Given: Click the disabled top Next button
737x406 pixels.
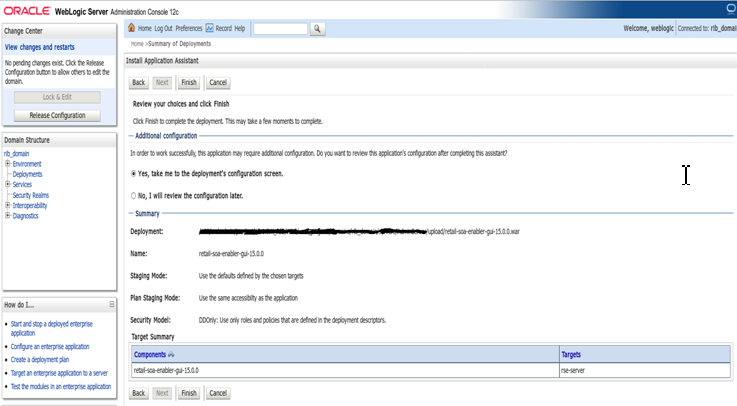Looking at the screenshot, I should coord(162,83).
